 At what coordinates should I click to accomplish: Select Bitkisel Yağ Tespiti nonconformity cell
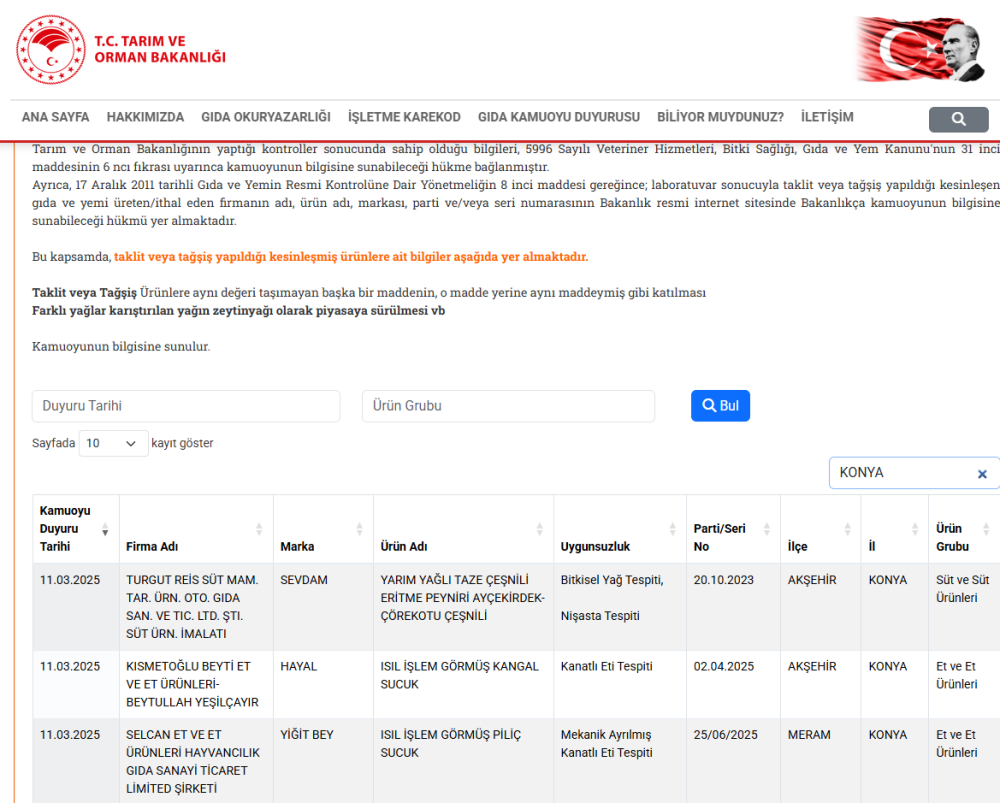click(620, 607)
